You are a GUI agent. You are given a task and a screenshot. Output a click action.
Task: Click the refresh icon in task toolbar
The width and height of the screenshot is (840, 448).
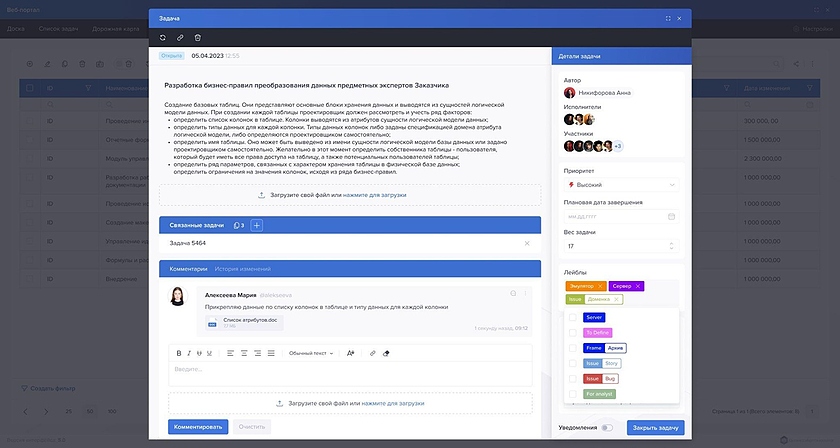163,37
